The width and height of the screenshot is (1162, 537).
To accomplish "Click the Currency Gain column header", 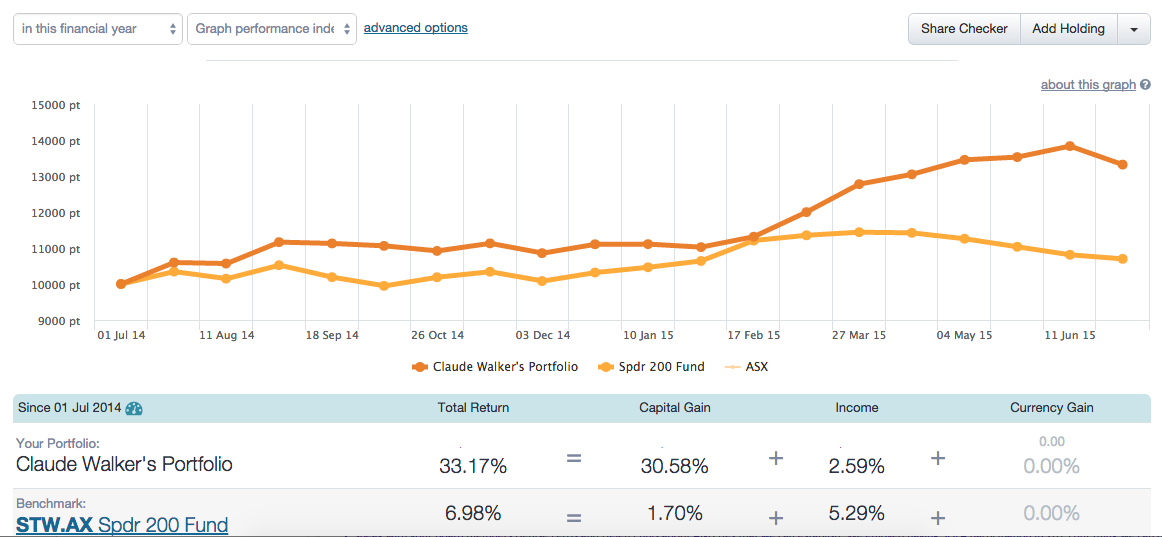I will point(1052,408).
